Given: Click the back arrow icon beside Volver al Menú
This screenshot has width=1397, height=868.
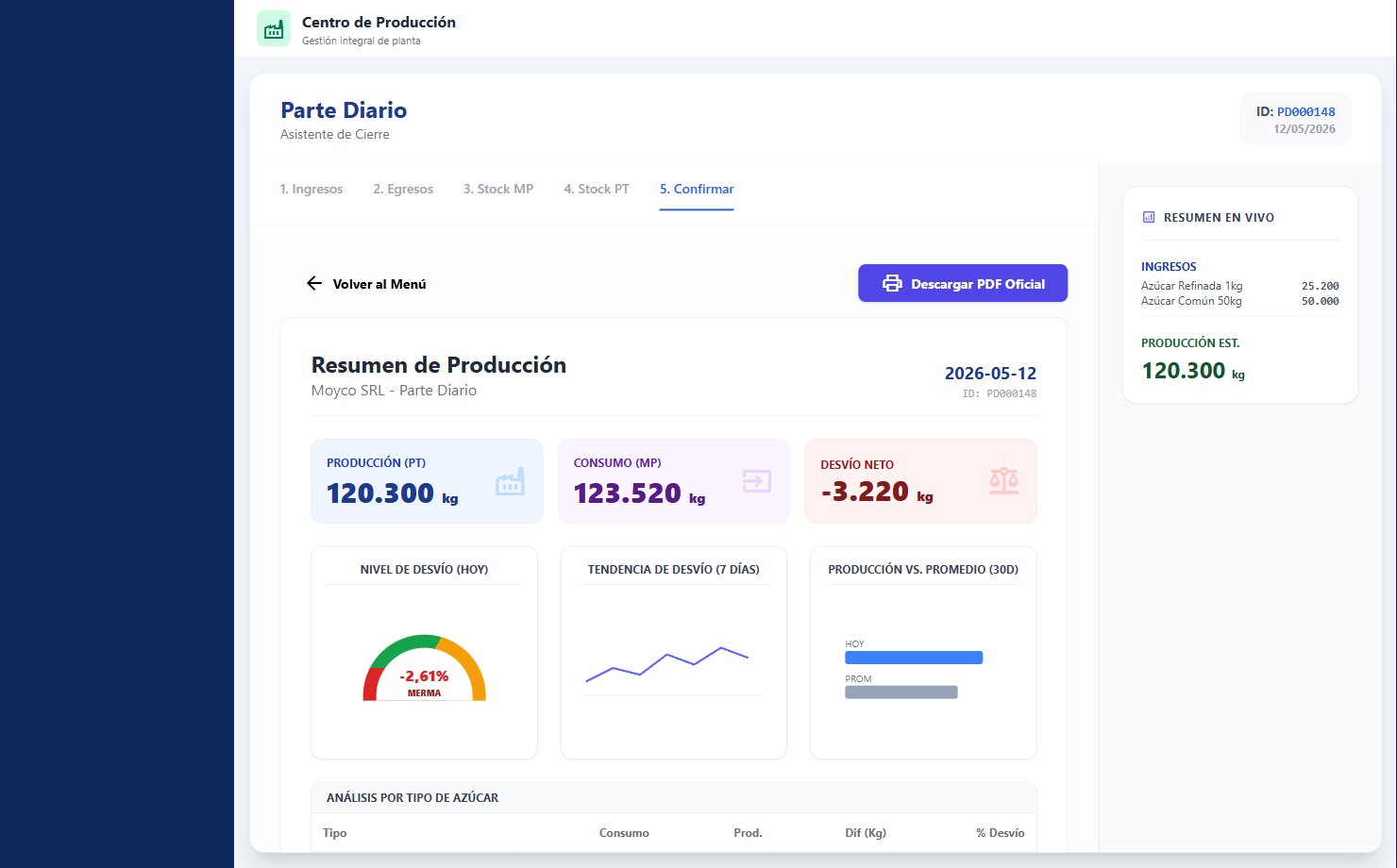Looking at the screenshot, I should [314, 283].
